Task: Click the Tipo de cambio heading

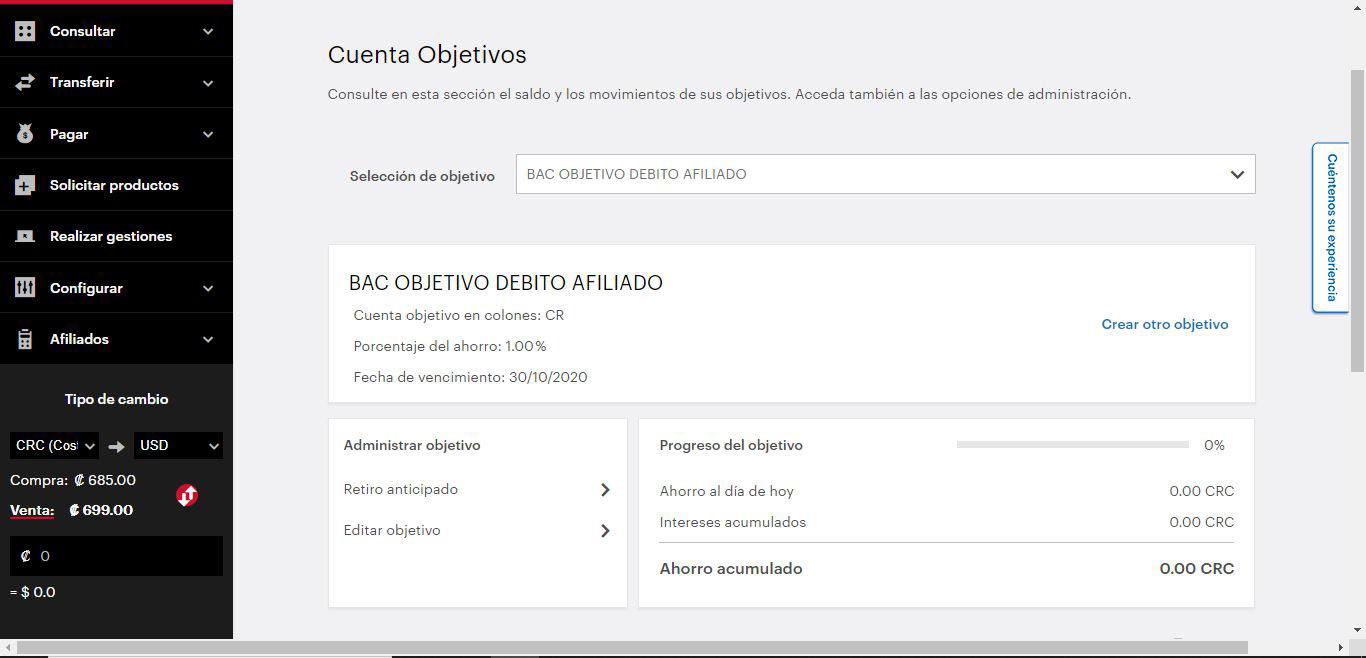Action: pos(116,399)
